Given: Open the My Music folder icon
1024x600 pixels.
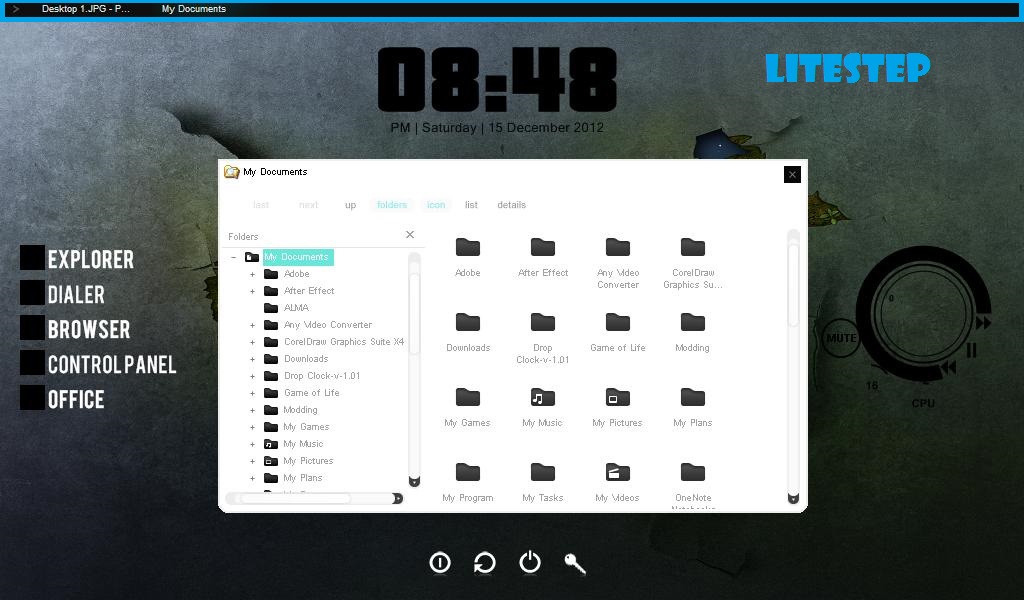Looking at the screenshot, I should [x=542, y=395].
